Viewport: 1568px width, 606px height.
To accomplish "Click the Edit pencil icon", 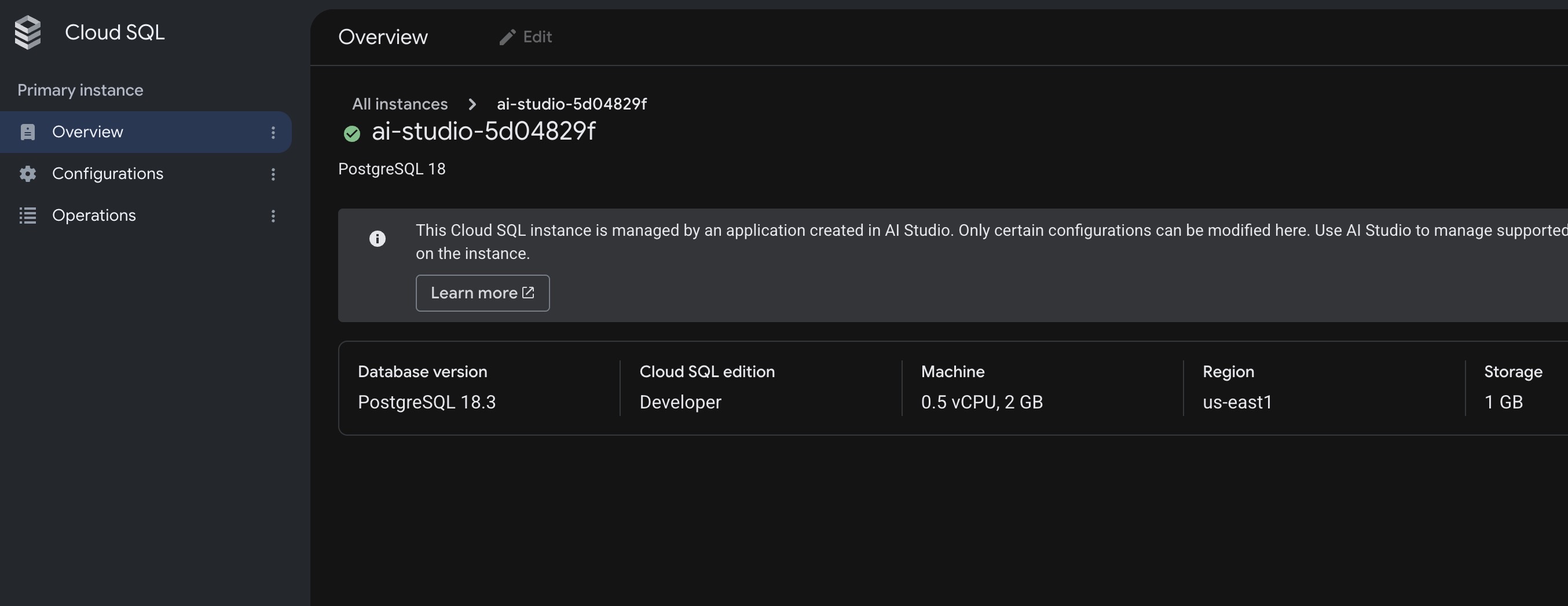I will [x=507, y=37].
